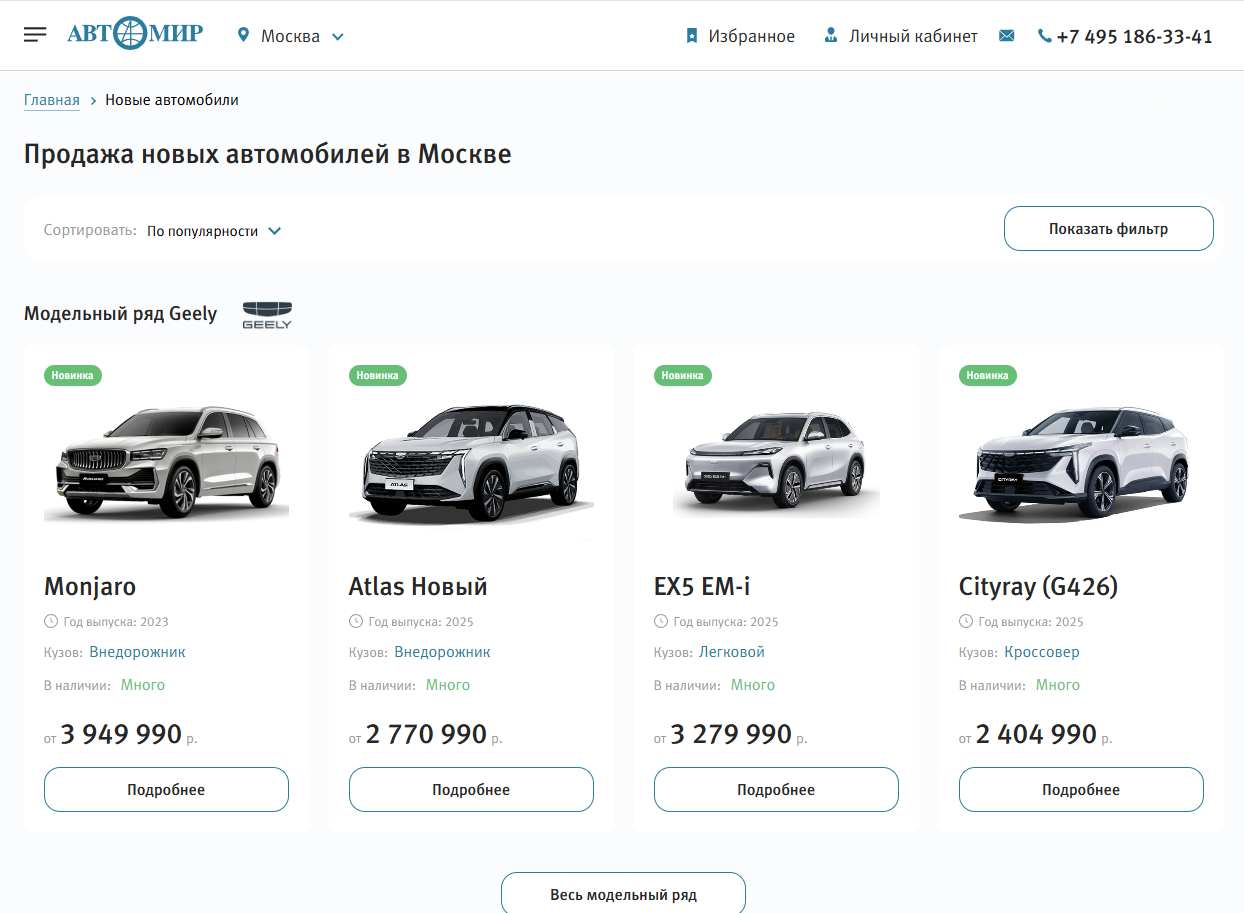Open the По популярности sort dropdown
Screen dimensions: 1244x913
(213, 231)
